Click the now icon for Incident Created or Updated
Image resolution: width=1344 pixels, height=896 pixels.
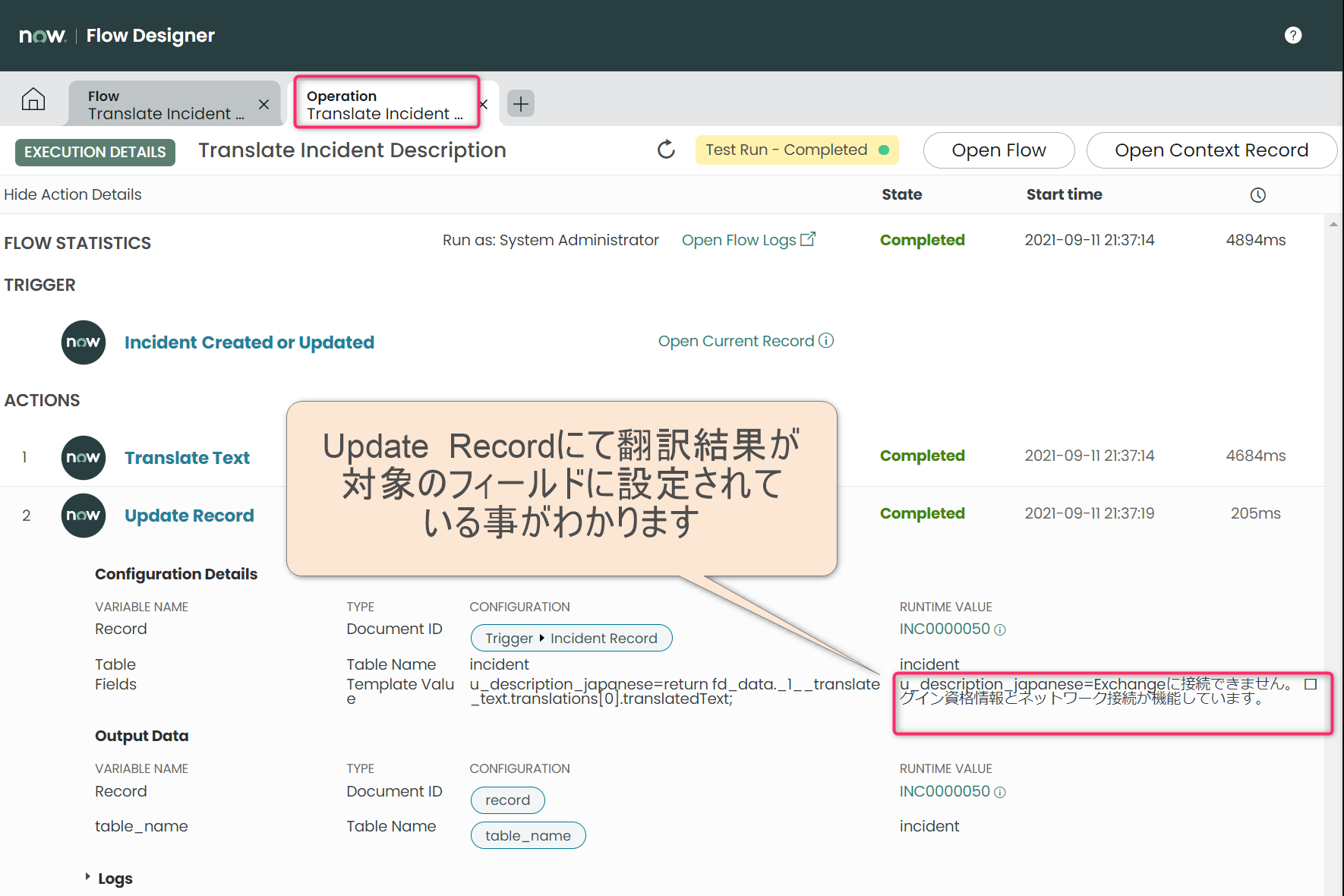(x=83, y=342)
